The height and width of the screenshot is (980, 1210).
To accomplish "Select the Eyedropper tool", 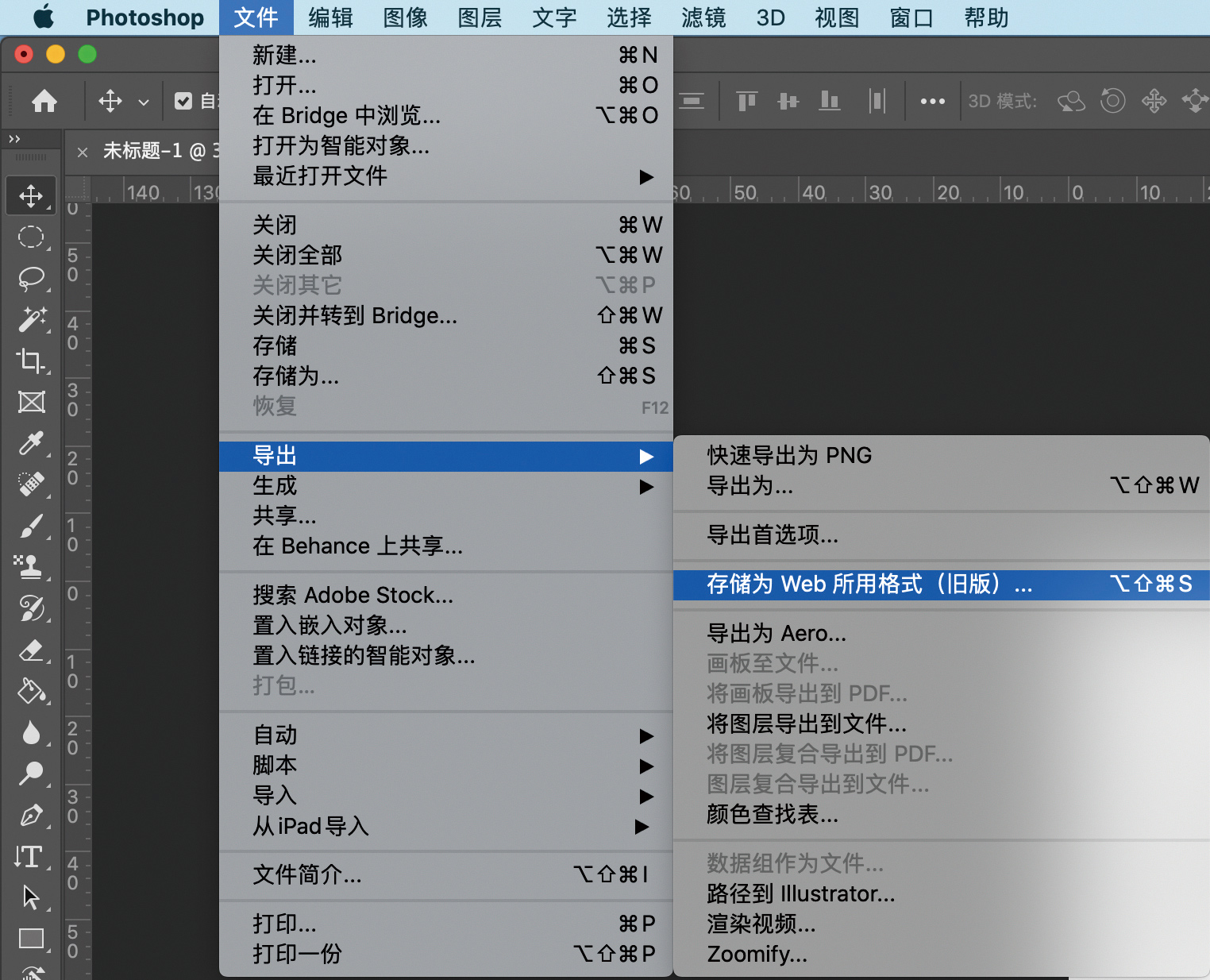I will coord(31,443).
